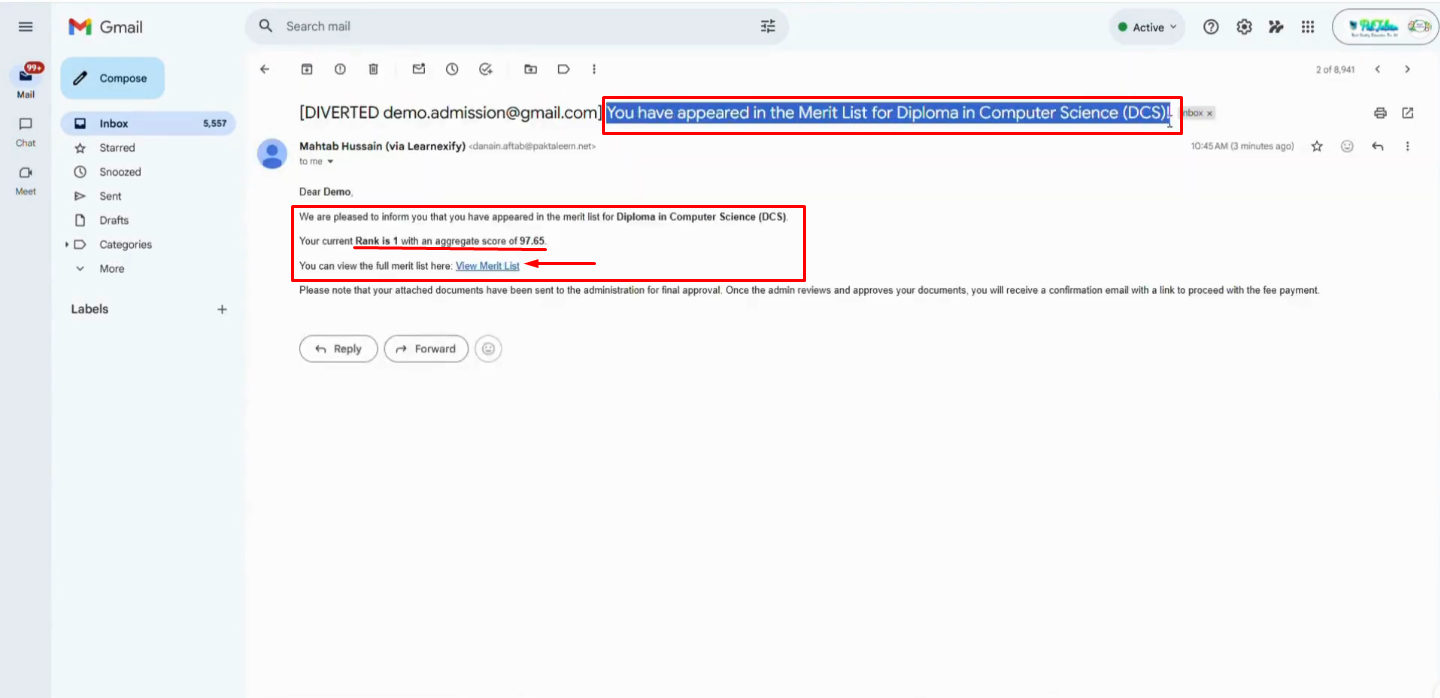Viewport: 1440px width, 698px height.
Task: Open the Google apps grid
Action: click(1308, 27)
